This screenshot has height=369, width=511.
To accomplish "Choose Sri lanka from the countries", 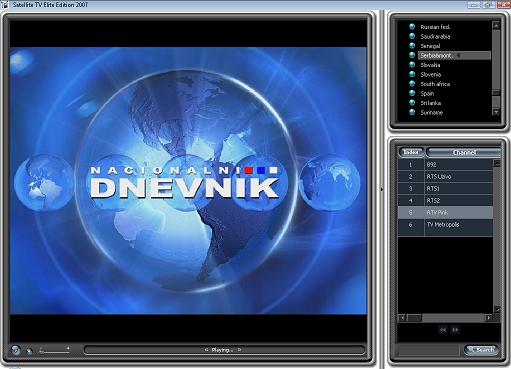I will pyautogui.click(x=431, y=103).
